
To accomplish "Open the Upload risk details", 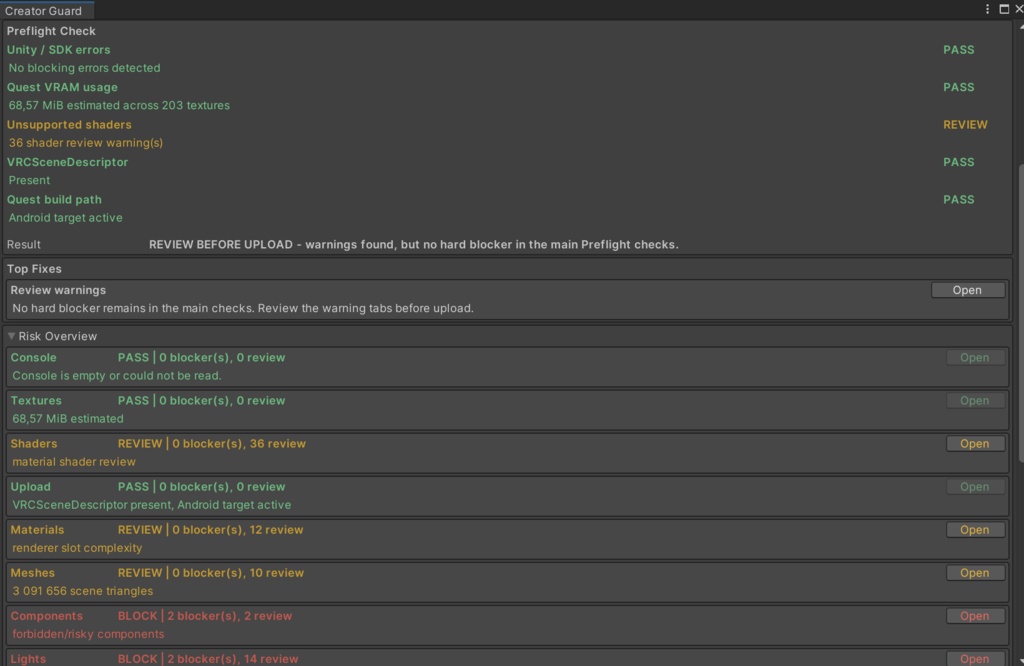I will [974, 487].
